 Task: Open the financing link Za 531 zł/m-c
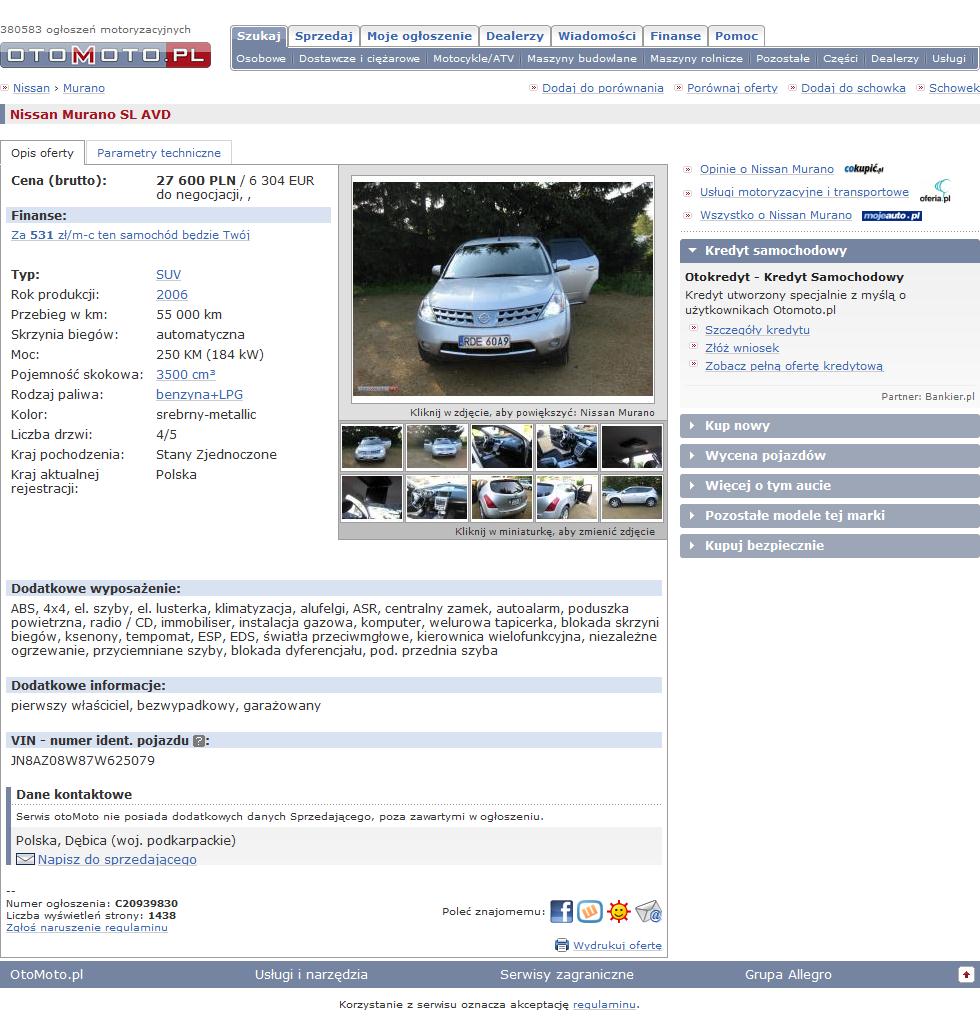[130, 235]
